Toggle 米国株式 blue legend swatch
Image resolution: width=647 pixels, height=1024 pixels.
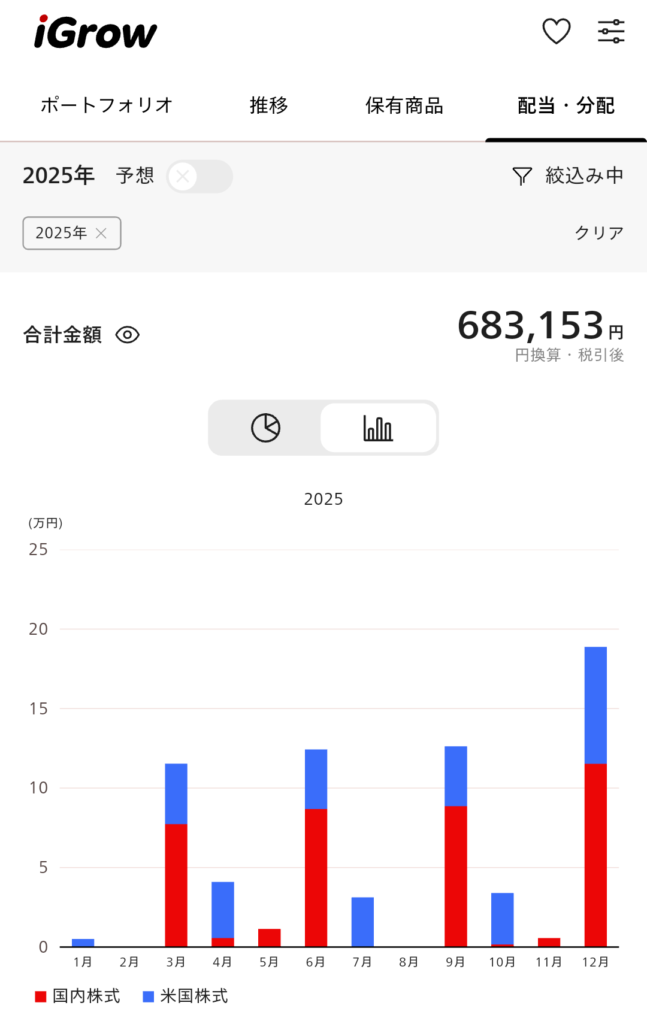click(148, 996)
